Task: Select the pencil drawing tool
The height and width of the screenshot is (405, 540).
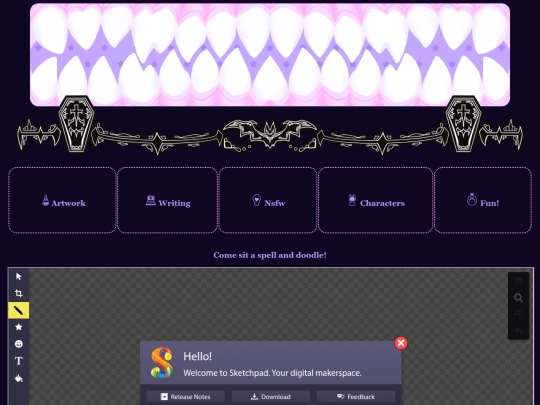Action: [19, 310]
